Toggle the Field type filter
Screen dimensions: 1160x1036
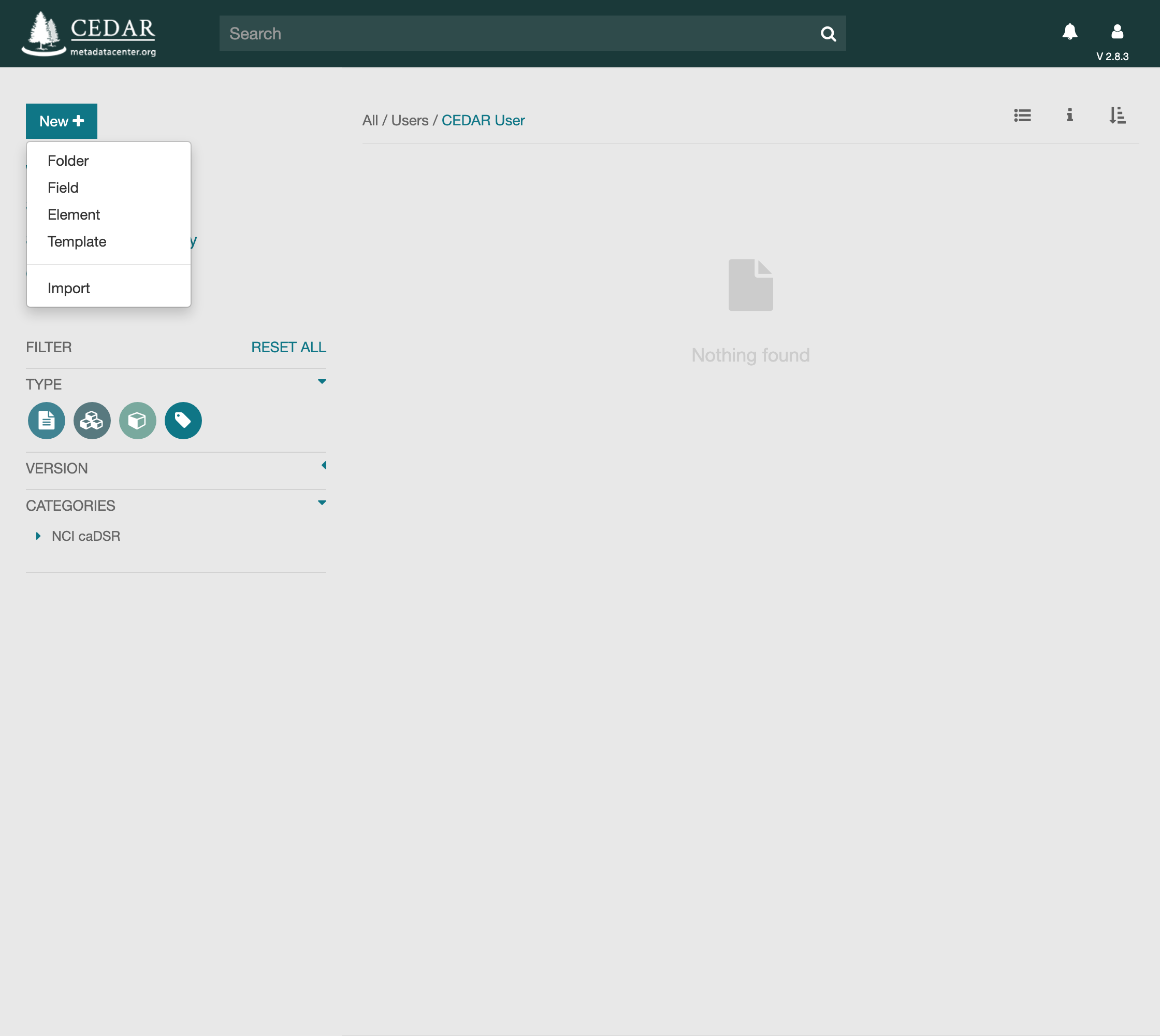click(138, 421)
